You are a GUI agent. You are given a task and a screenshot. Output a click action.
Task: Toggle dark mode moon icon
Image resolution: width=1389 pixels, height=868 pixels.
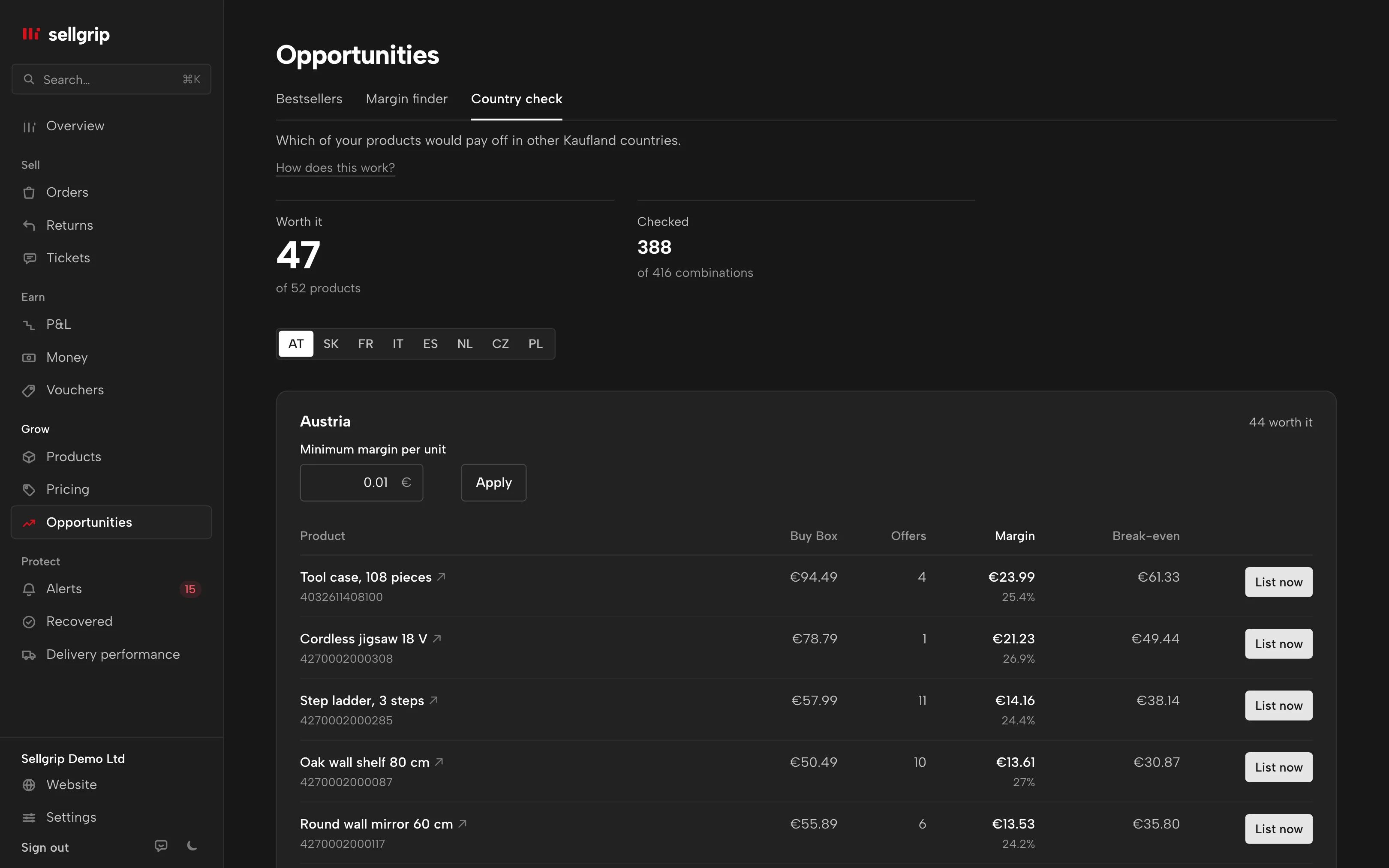[192, 846]
